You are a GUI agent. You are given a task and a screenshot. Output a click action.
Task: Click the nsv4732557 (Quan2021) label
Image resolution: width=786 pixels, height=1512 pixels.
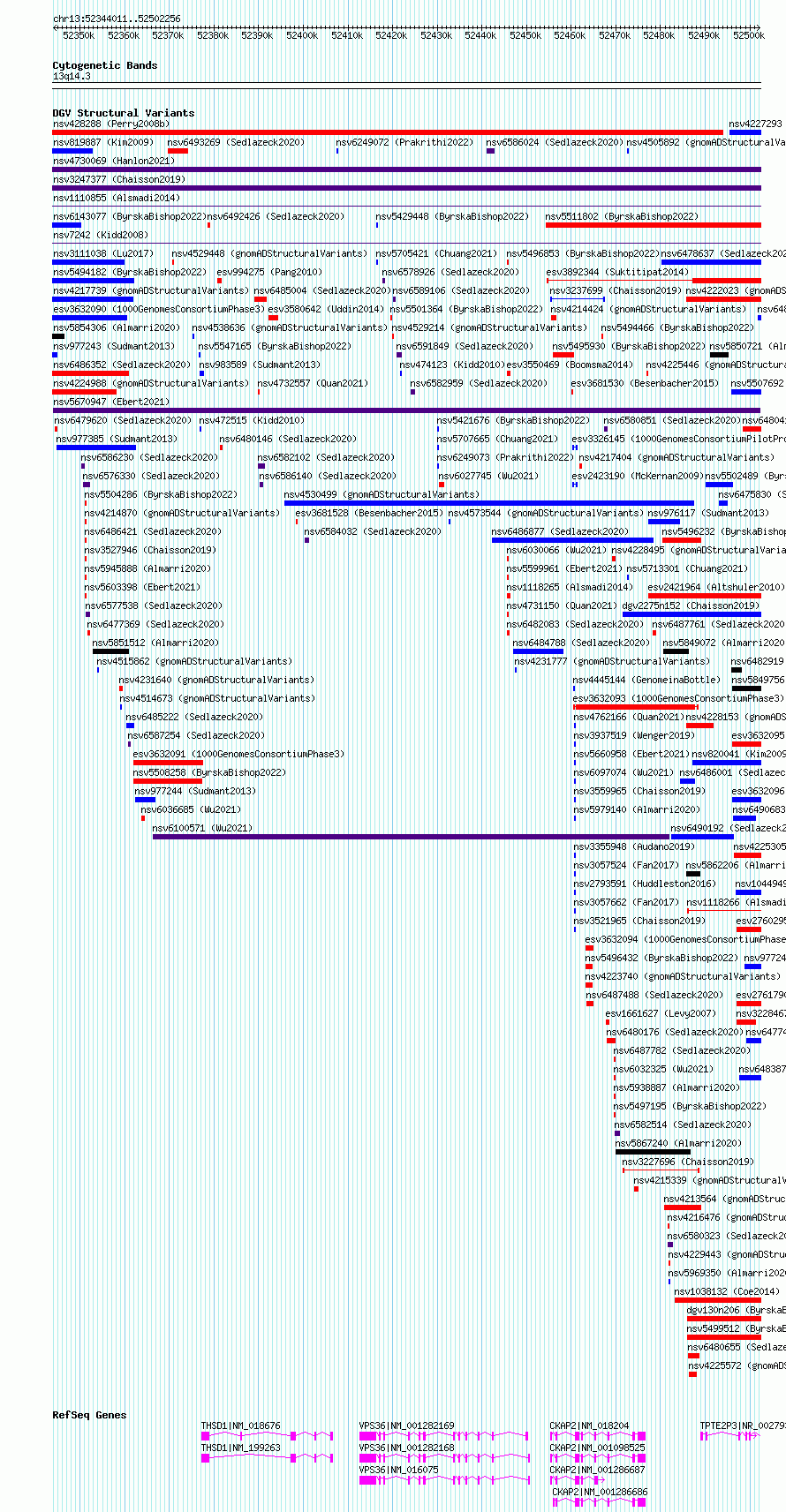(313, 383)
